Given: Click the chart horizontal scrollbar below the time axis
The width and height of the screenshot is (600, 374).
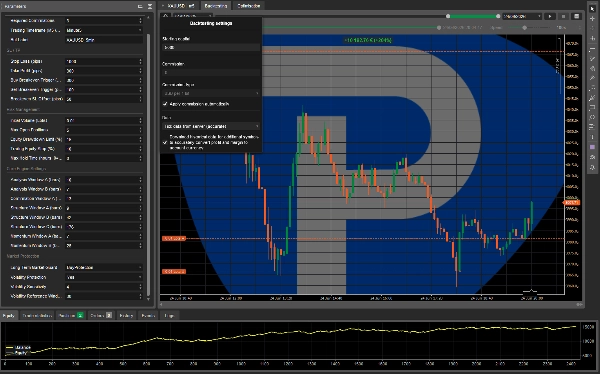Looking at the screenshot, I should 371,304.
